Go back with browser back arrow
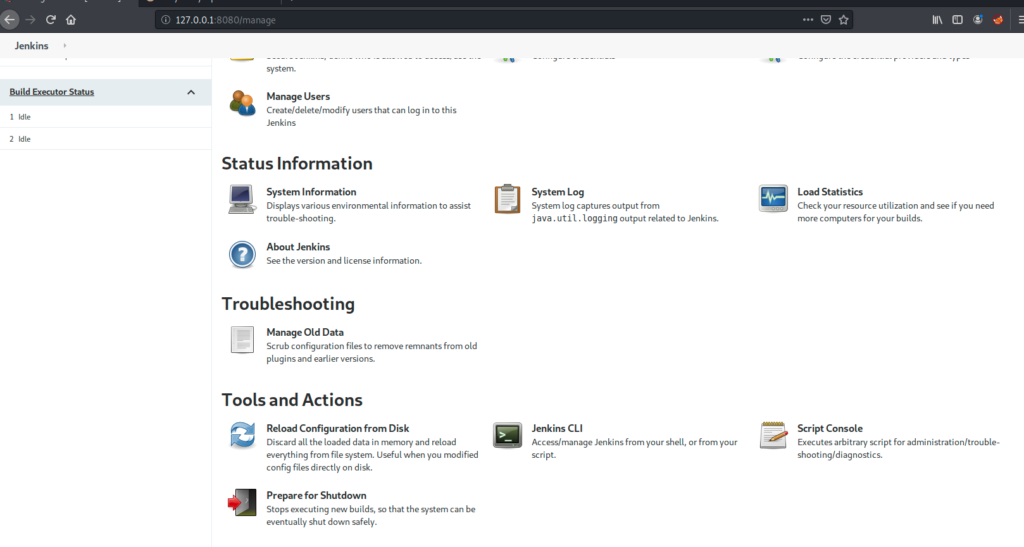Image resolution: width=1024 pixels, height=547 pixels. (x=9, y=20)
